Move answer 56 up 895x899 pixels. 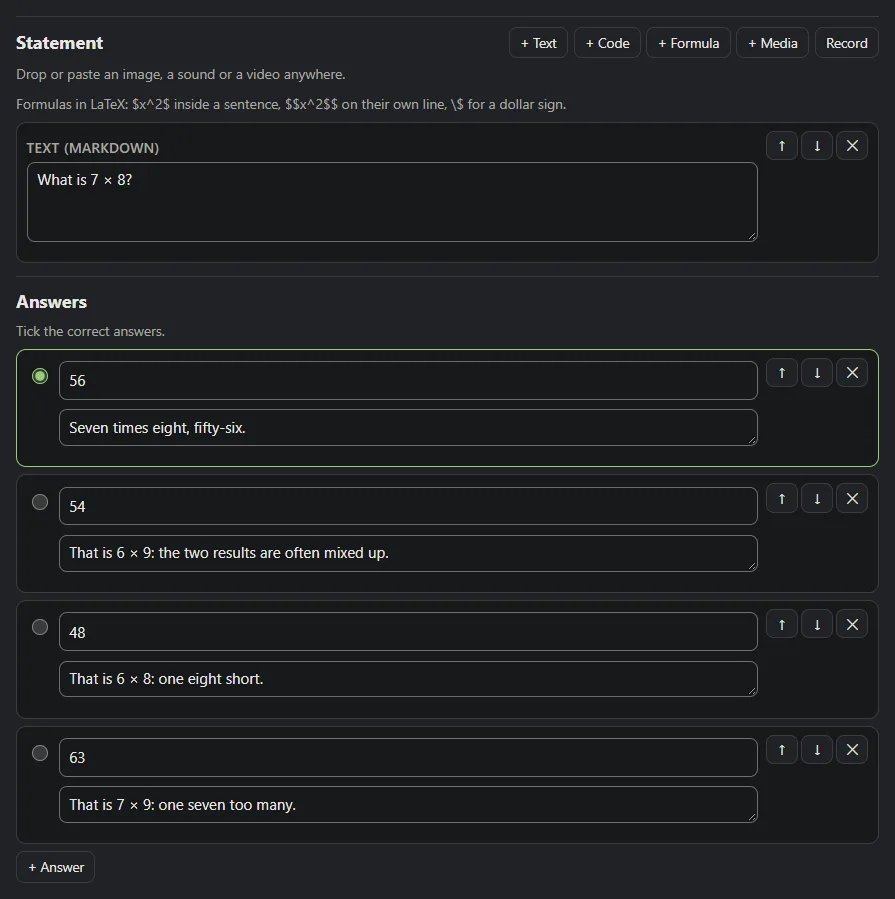(781, 373)
